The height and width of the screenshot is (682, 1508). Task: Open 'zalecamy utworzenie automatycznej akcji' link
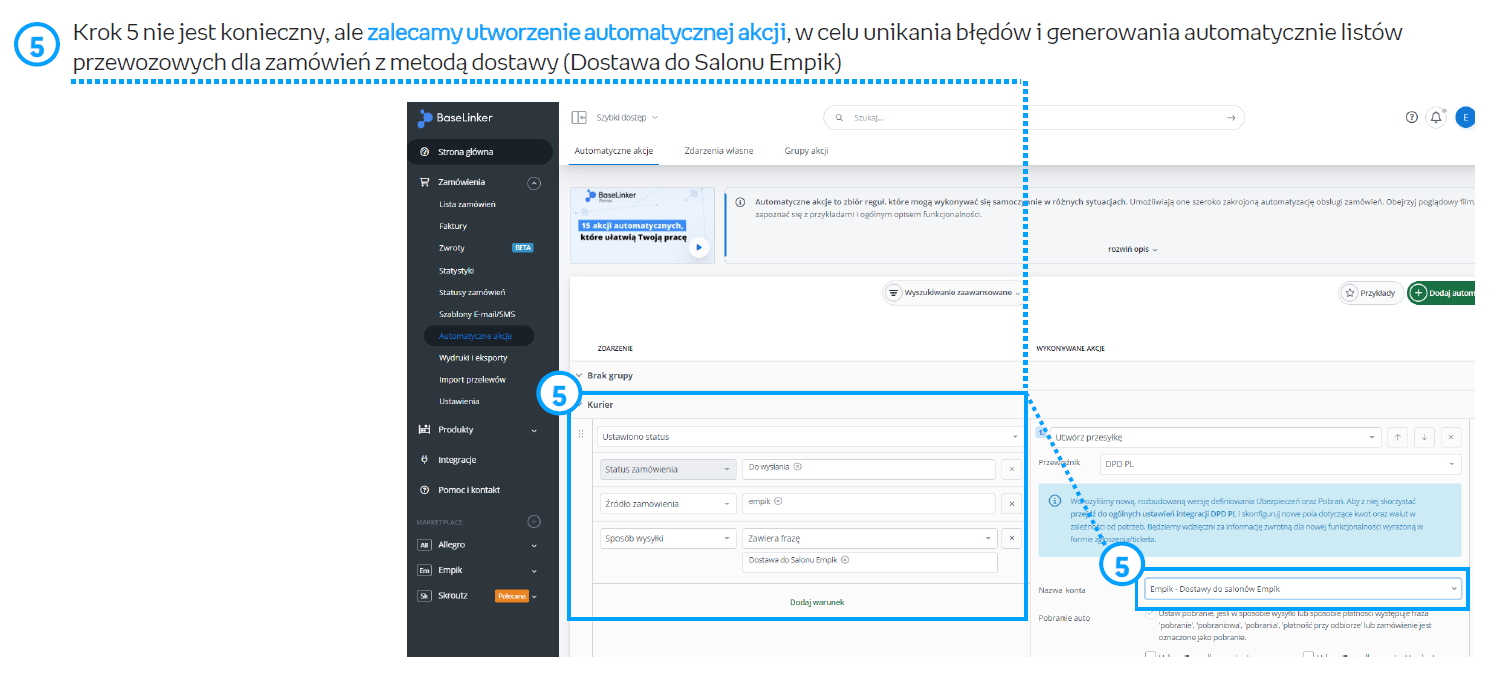(x=577, y=34)
